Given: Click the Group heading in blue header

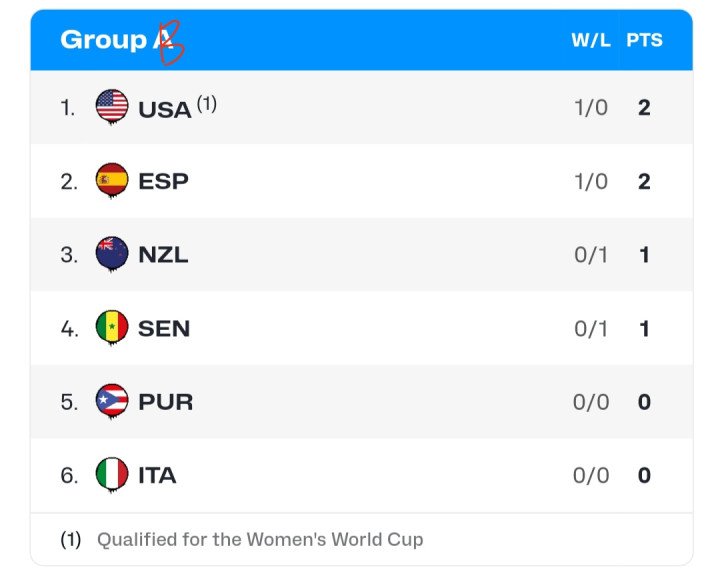Looking at the screenshot, I should tap(103, 40).
